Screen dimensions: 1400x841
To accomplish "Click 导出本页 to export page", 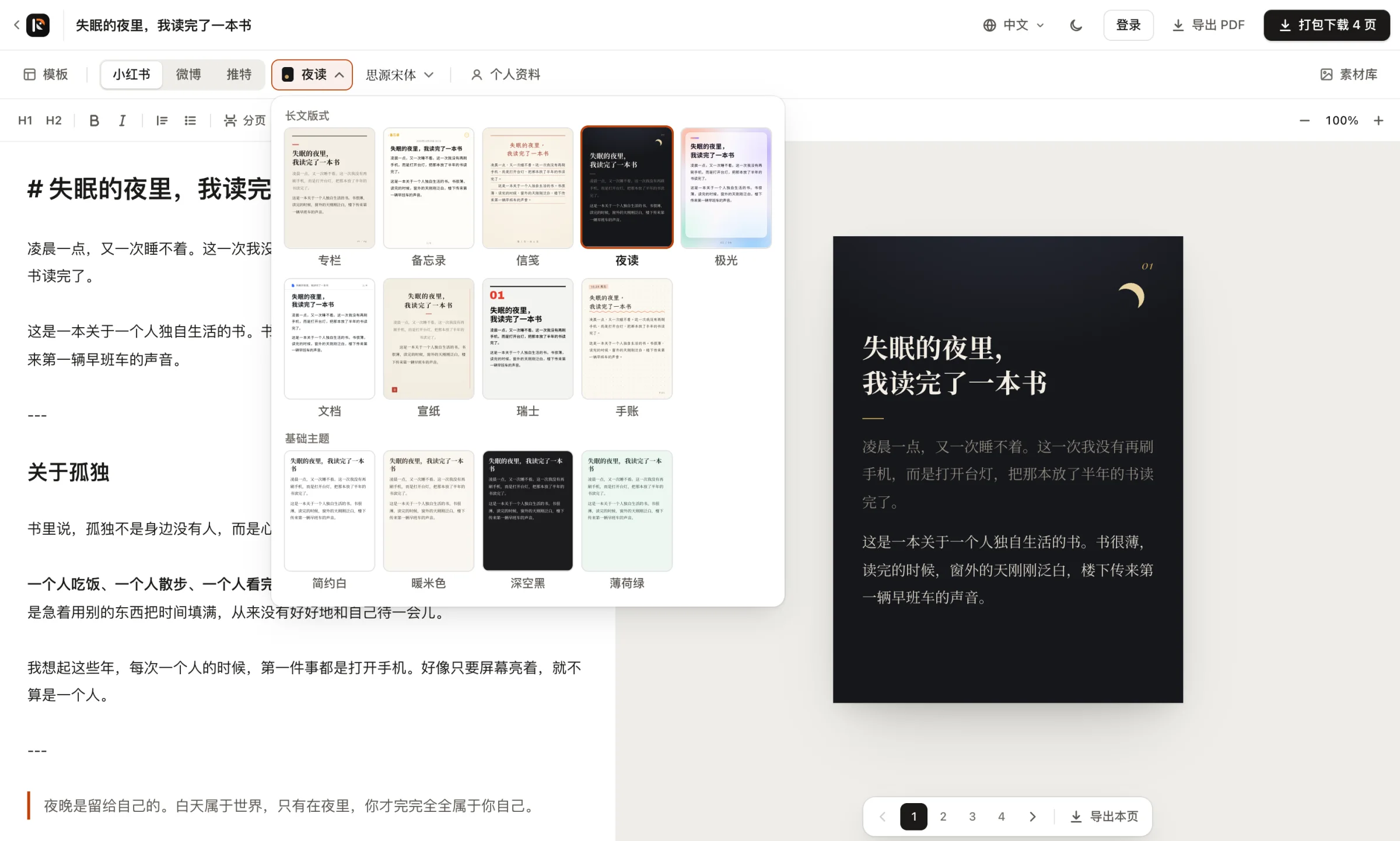I will (1104, 817).
